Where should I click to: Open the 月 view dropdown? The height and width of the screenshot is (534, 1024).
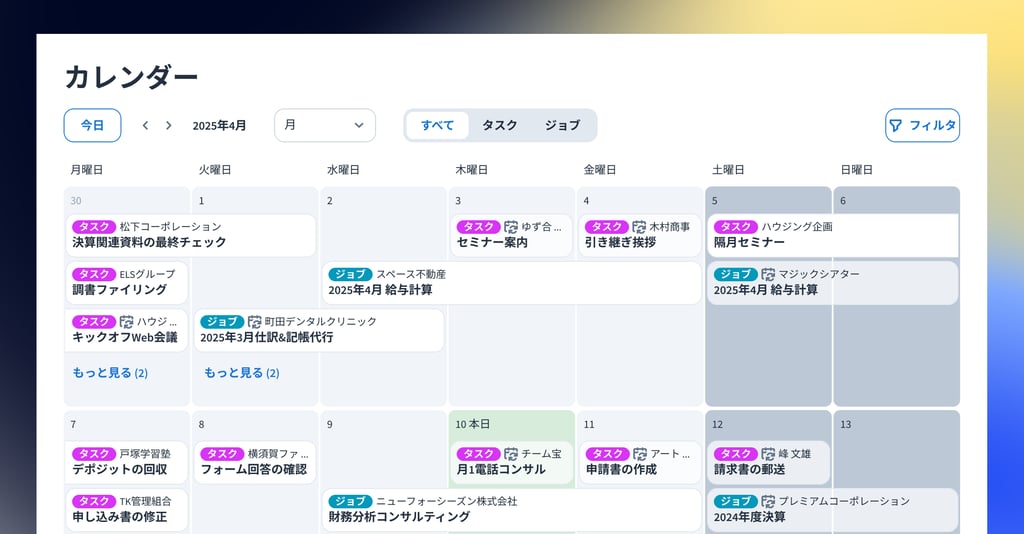(325, 126)
